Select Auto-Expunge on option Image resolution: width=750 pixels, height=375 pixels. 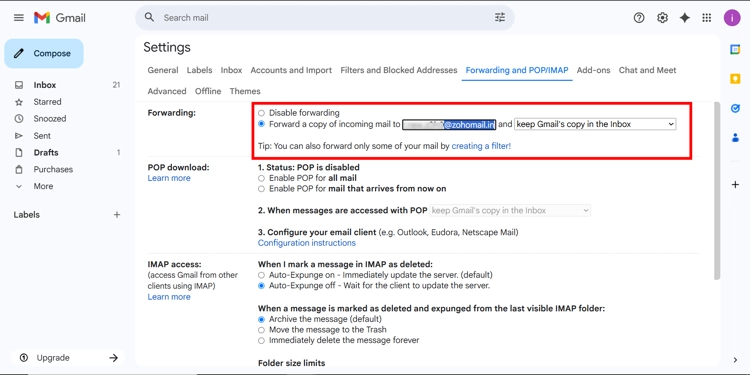point(261,276)
